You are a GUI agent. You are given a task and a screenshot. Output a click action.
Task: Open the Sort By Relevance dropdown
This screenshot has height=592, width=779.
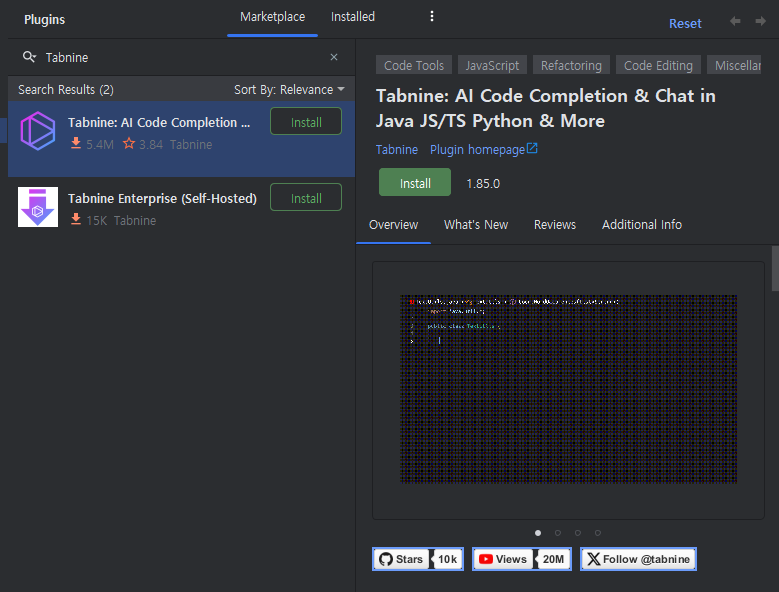pyautogui.click(x=289, y=90)
